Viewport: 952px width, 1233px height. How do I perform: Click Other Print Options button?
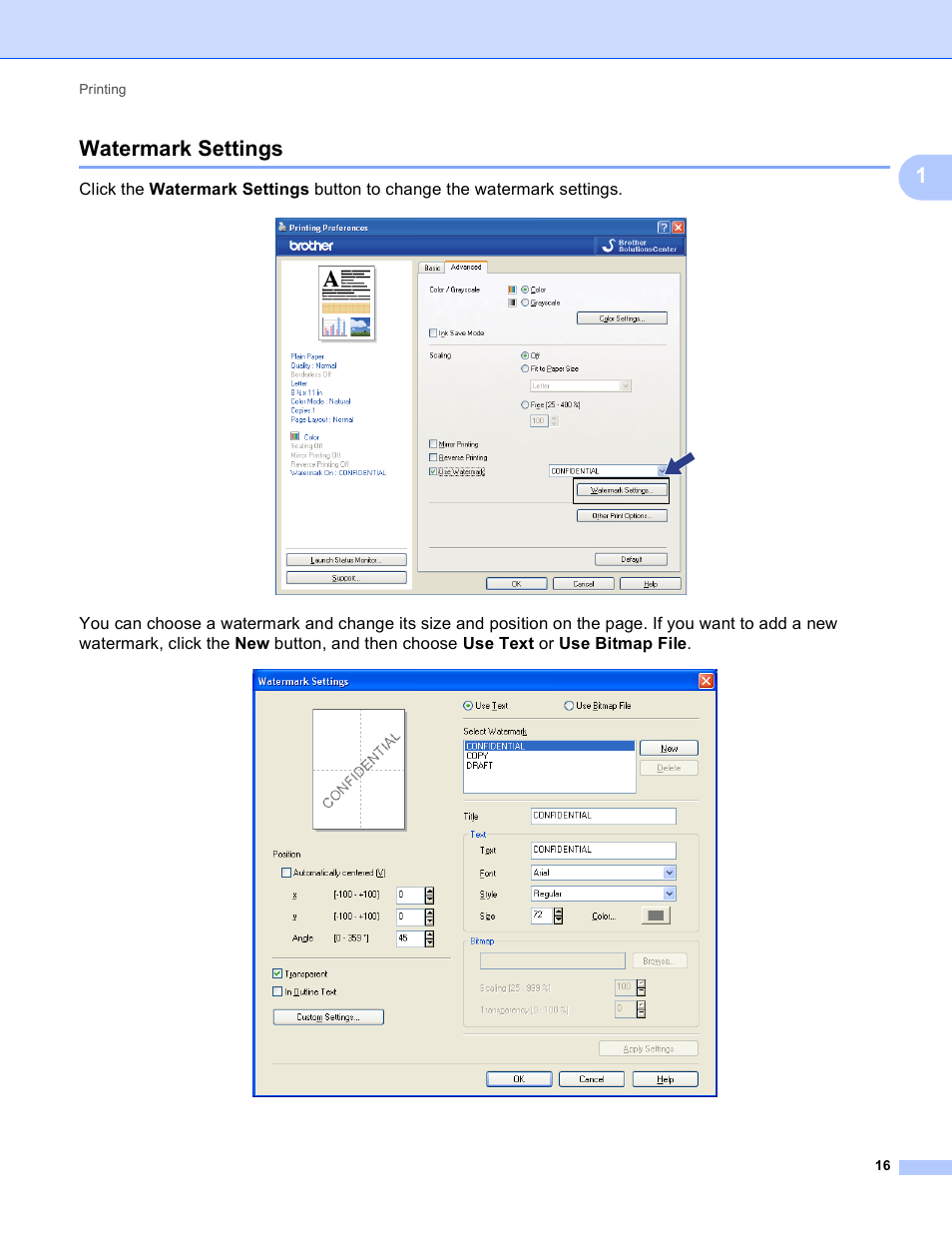click(x=622, y=516)
